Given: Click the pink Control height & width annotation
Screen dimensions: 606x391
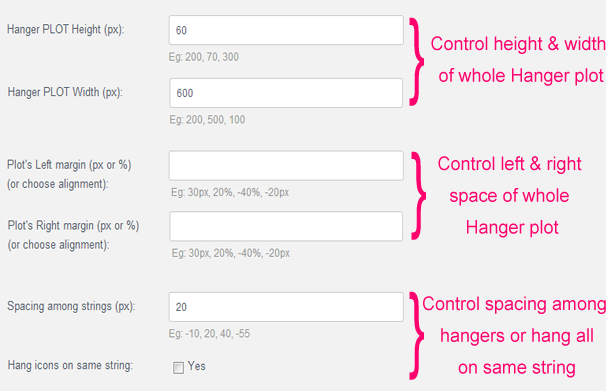Looking at the screenshot, I should pos(518,60).
